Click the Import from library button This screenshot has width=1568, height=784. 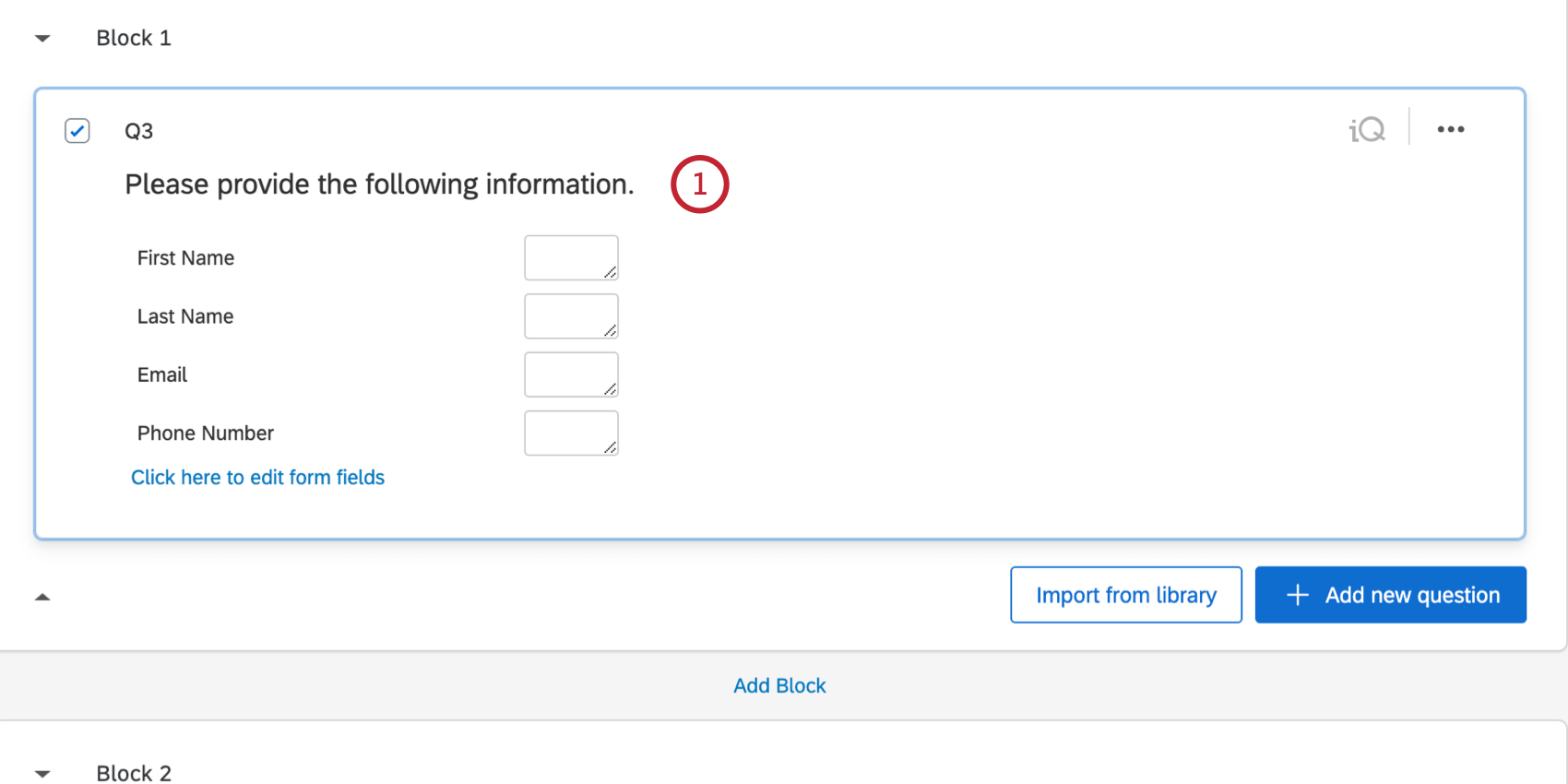coord(1126,595)
